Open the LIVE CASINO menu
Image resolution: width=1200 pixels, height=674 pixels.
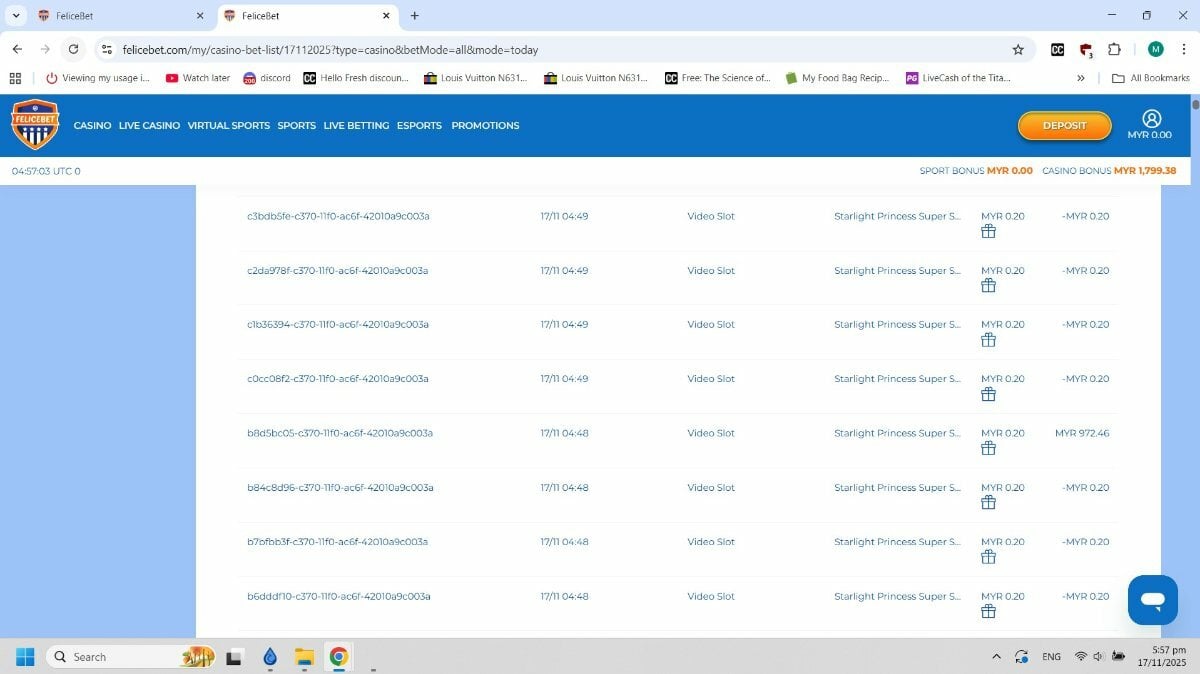pyautogui.click(x=149, y=126)
